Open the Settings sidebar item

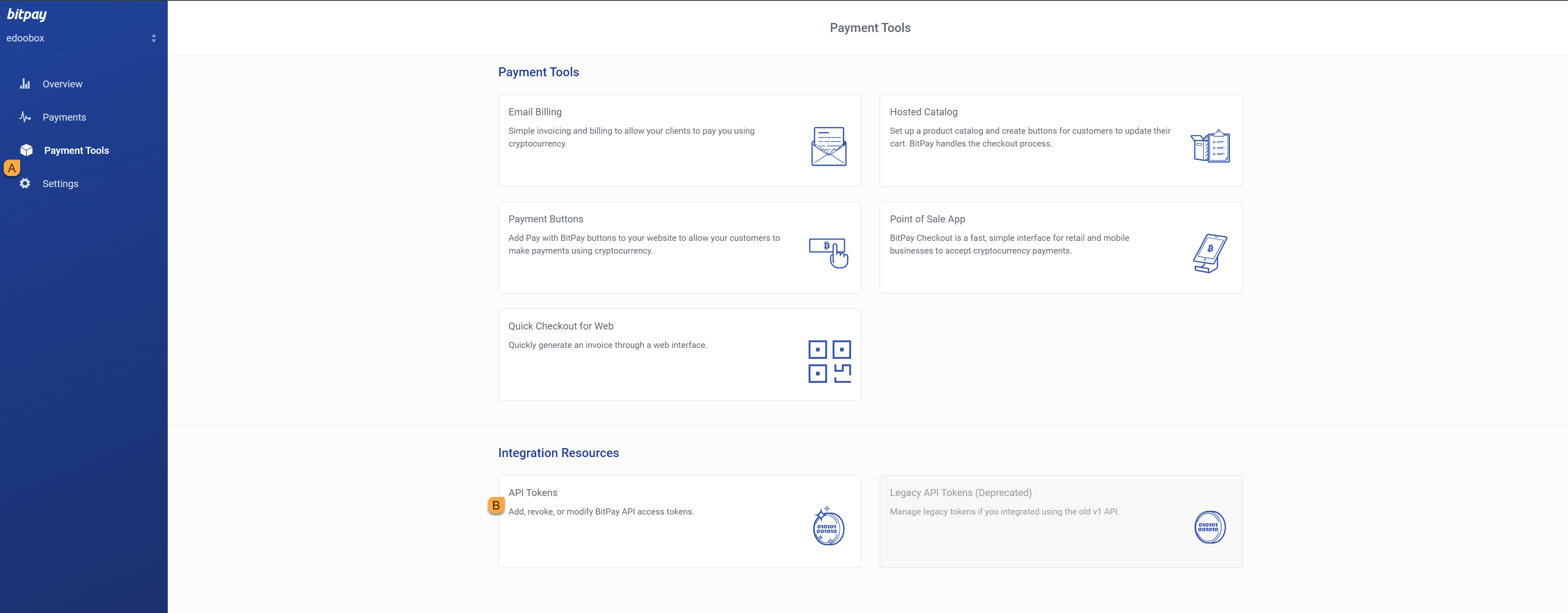60,184
